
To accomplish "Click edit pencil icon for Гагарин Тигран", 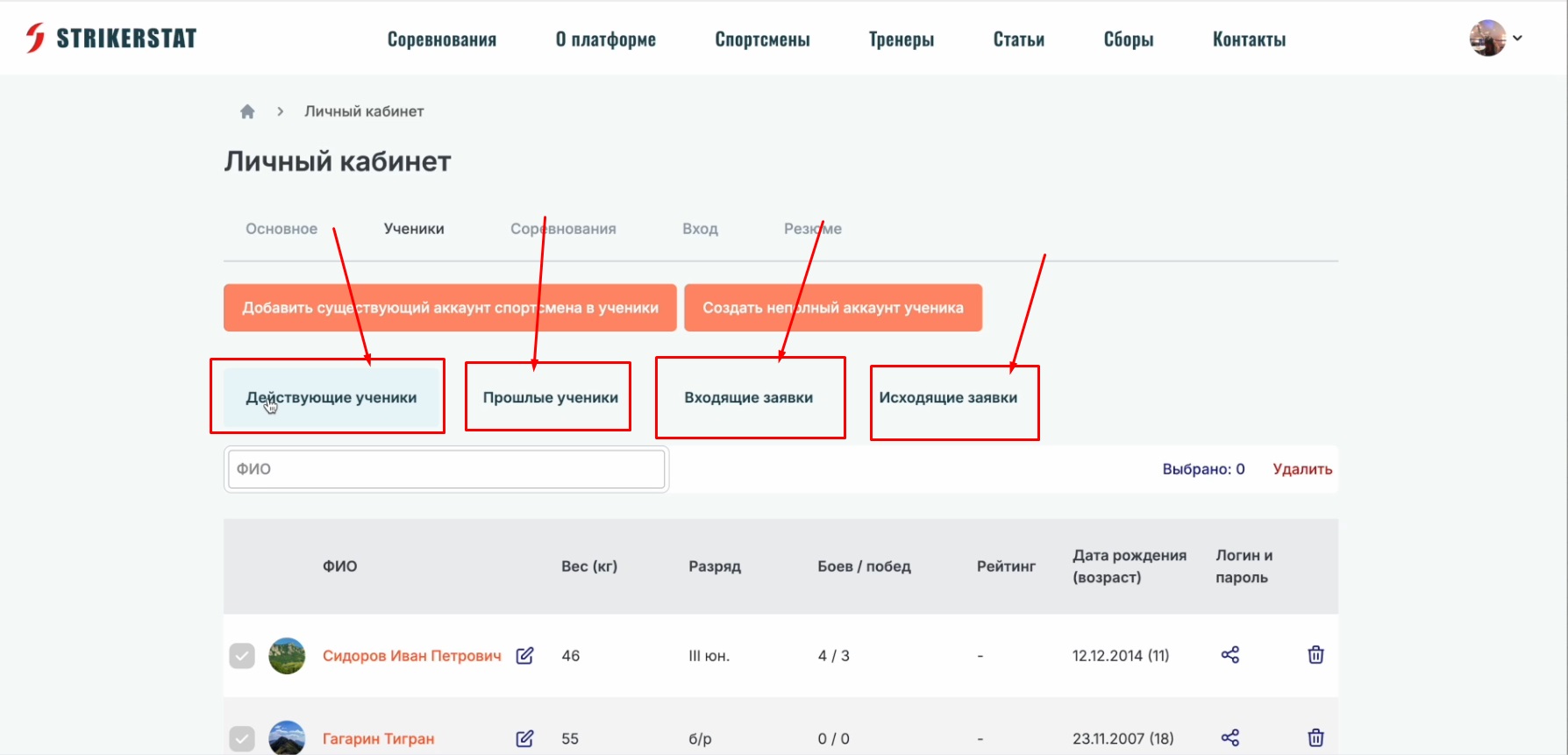I will (x=524, y=738).
